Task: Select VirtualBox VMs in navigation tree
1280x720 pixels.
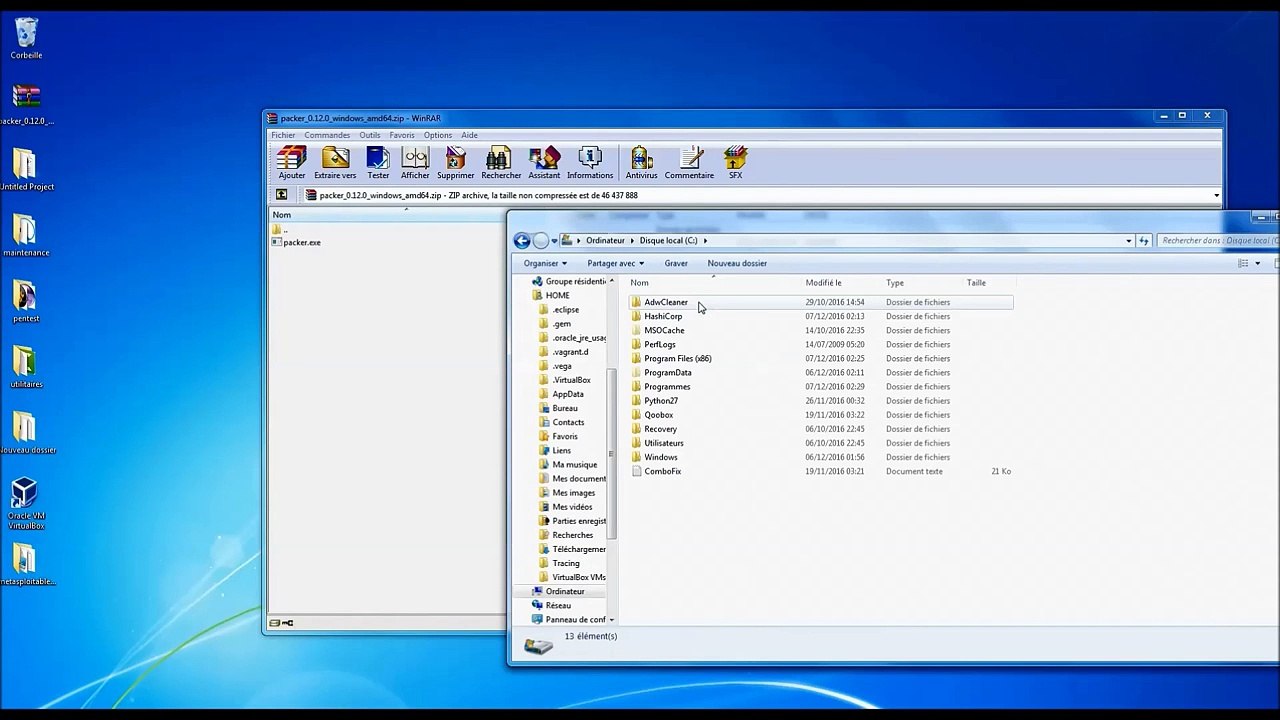Action: click(x=578, y=577)
